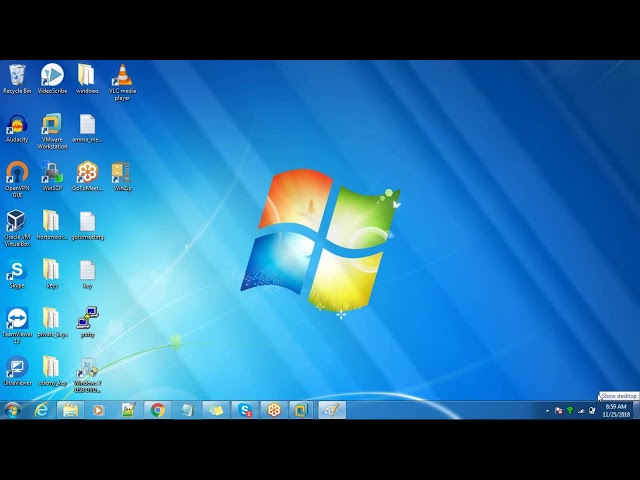This screenshot has width=640, height=480.
Task: Select the VMware Workstation desktop shortcut
Action: (52, 131)
